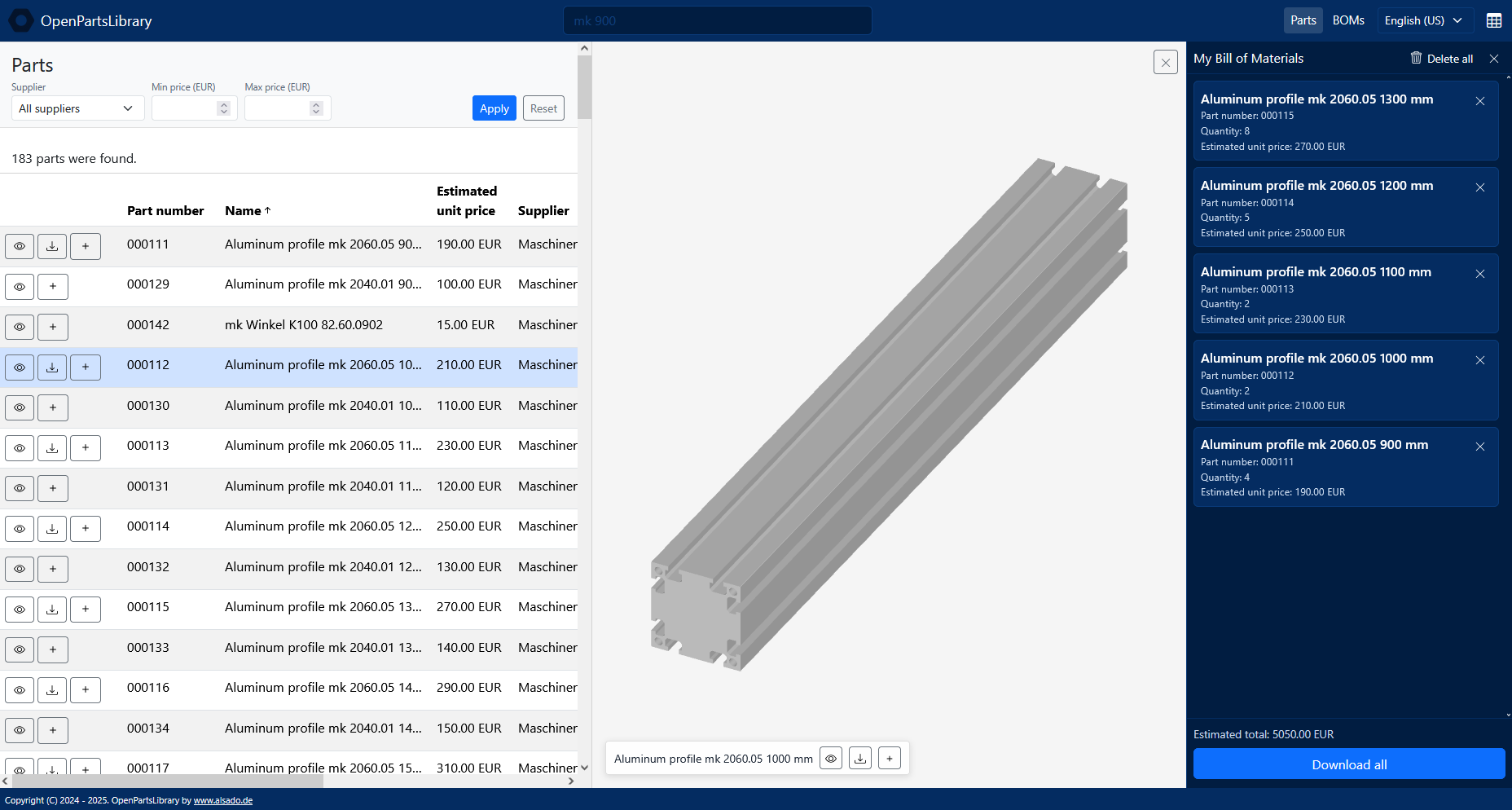
Task: Sort by Name column header
Action: pos(248,210)
